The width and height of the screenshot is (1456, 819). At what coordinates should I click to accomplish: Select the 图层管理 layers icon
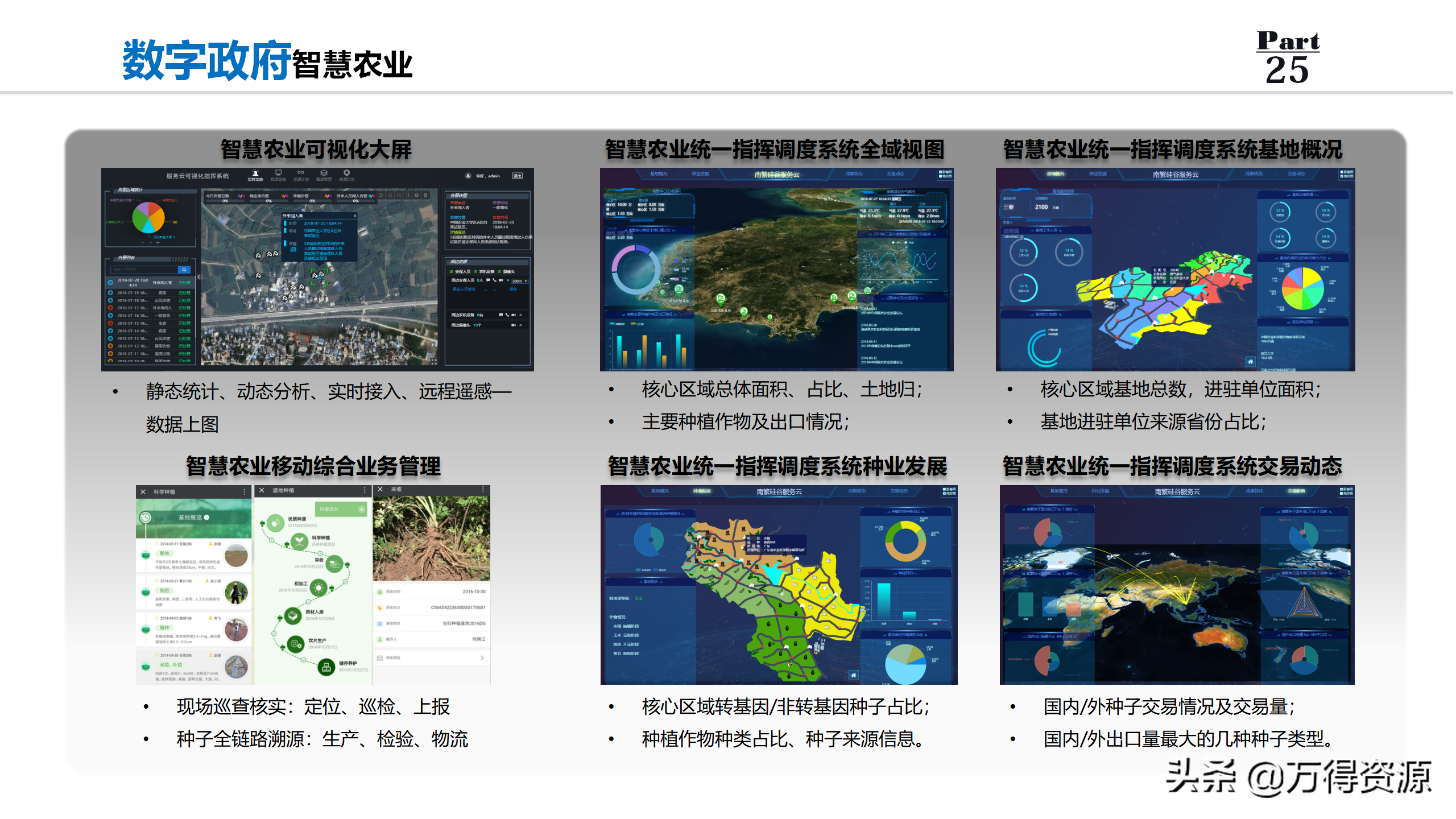324,173
